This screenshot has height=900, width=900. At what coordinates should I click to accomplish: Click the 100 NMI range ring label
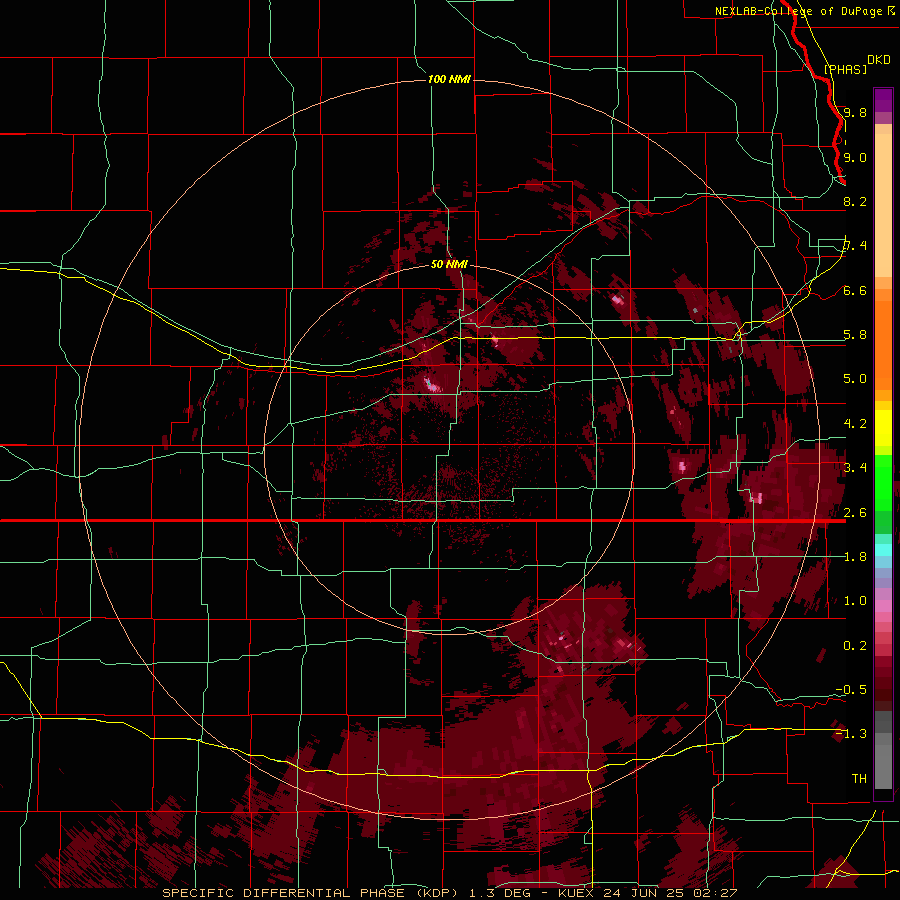tap(449, 79)
